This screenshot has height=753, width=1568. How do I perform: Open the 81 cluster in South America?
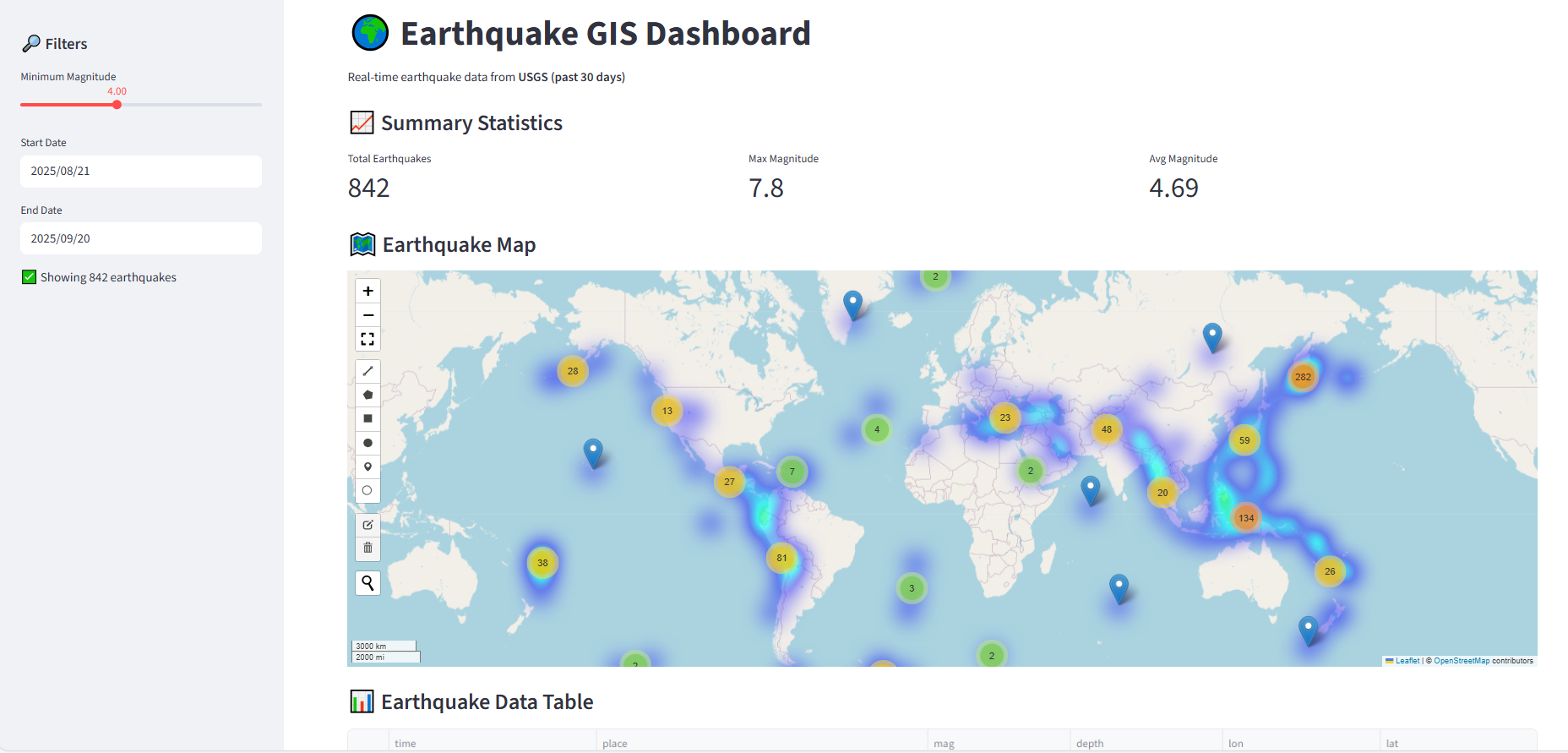pos(781,558)
